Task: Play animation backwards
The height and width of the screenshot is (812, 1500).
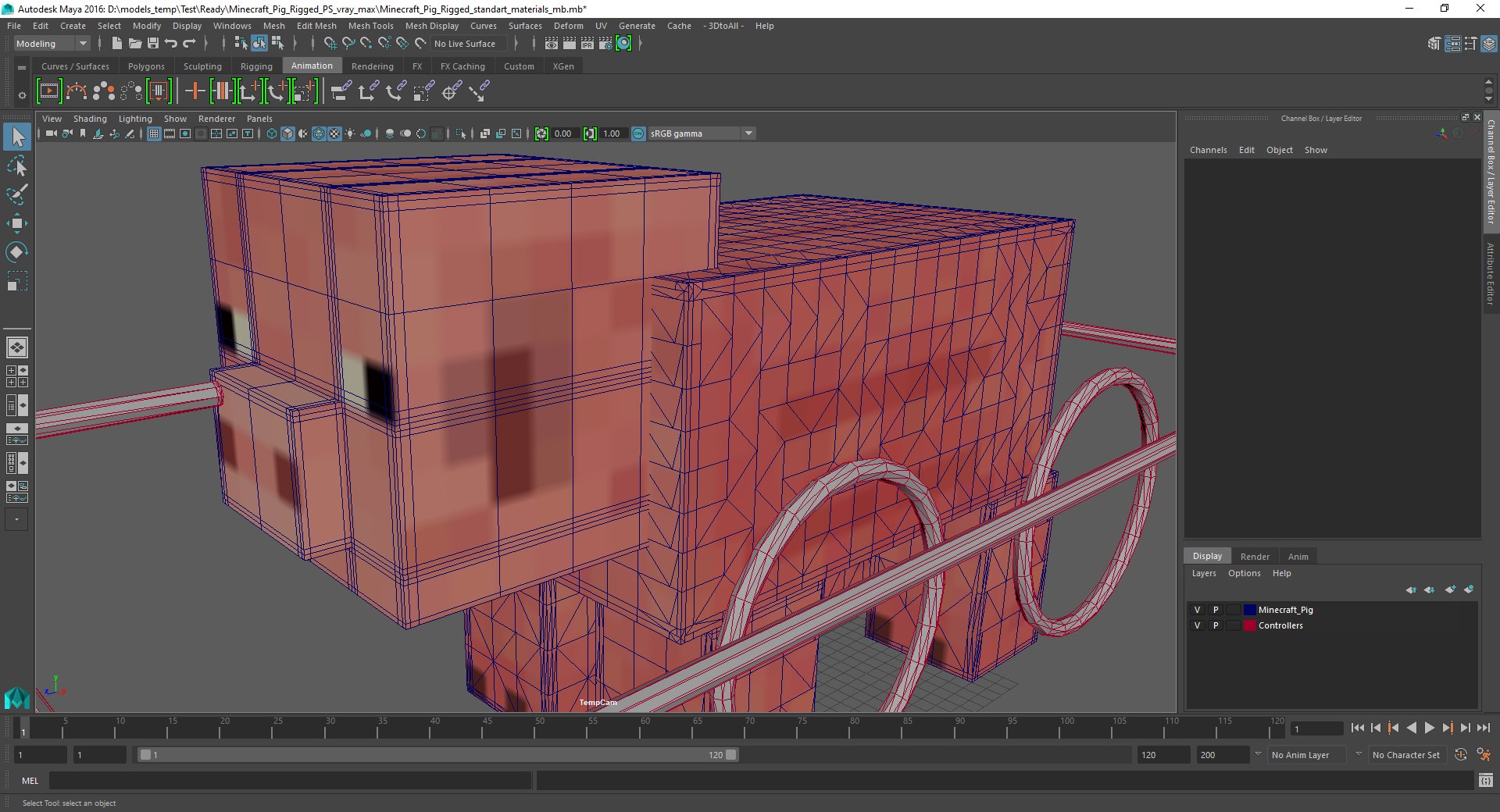Action: [x=1411, y=728]
